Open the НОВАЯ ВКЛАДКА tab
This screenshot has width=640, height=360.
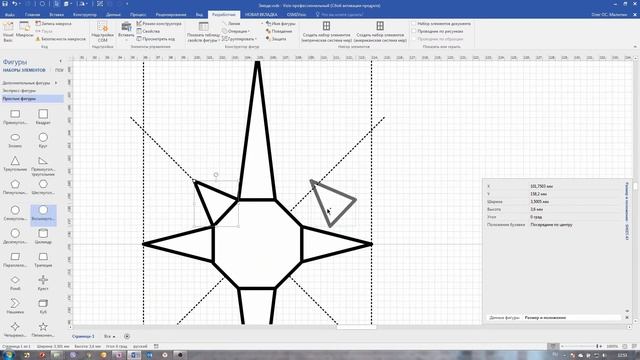261,15
